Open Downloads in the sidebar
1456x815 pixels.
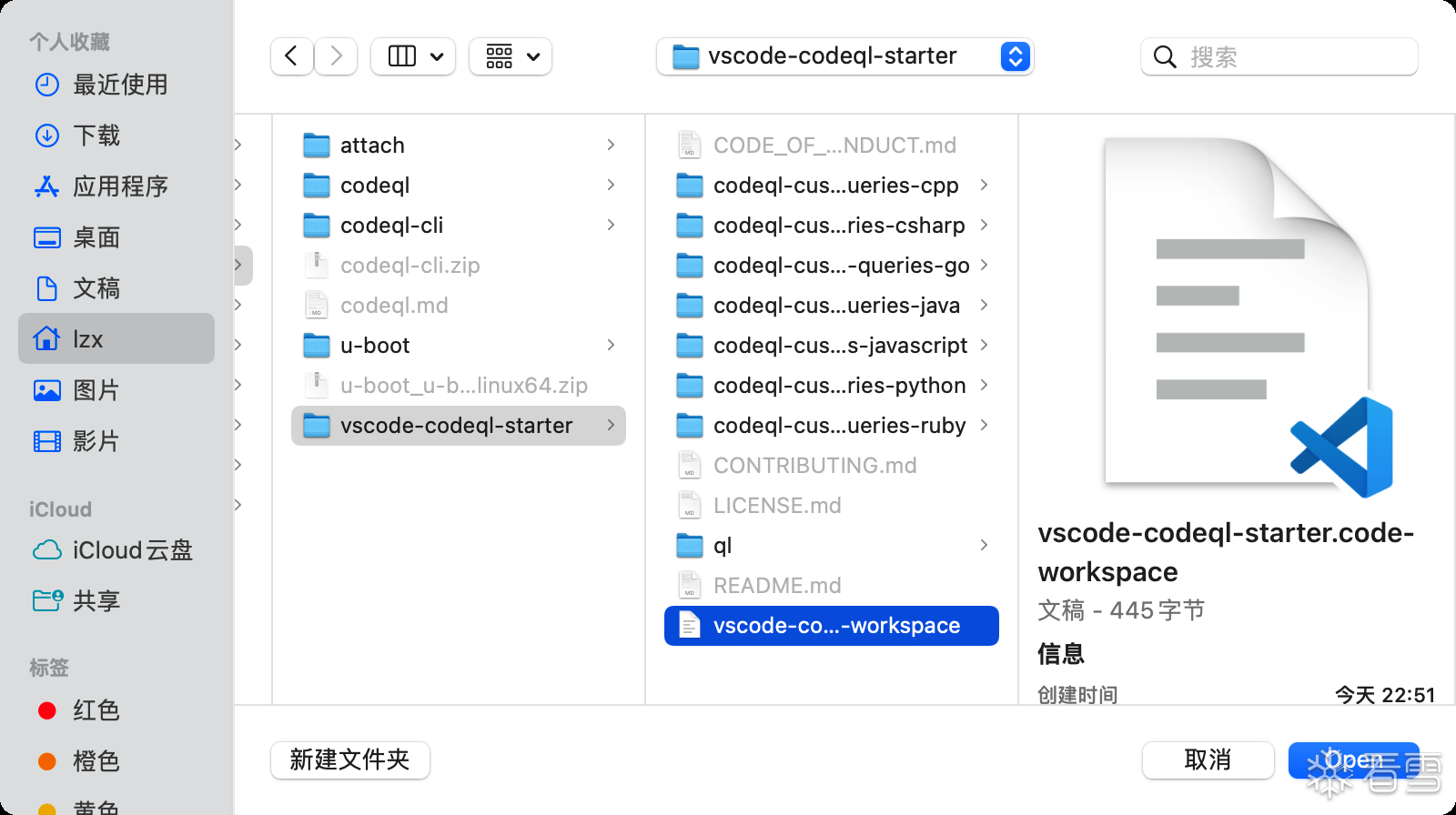coord(96,136)
